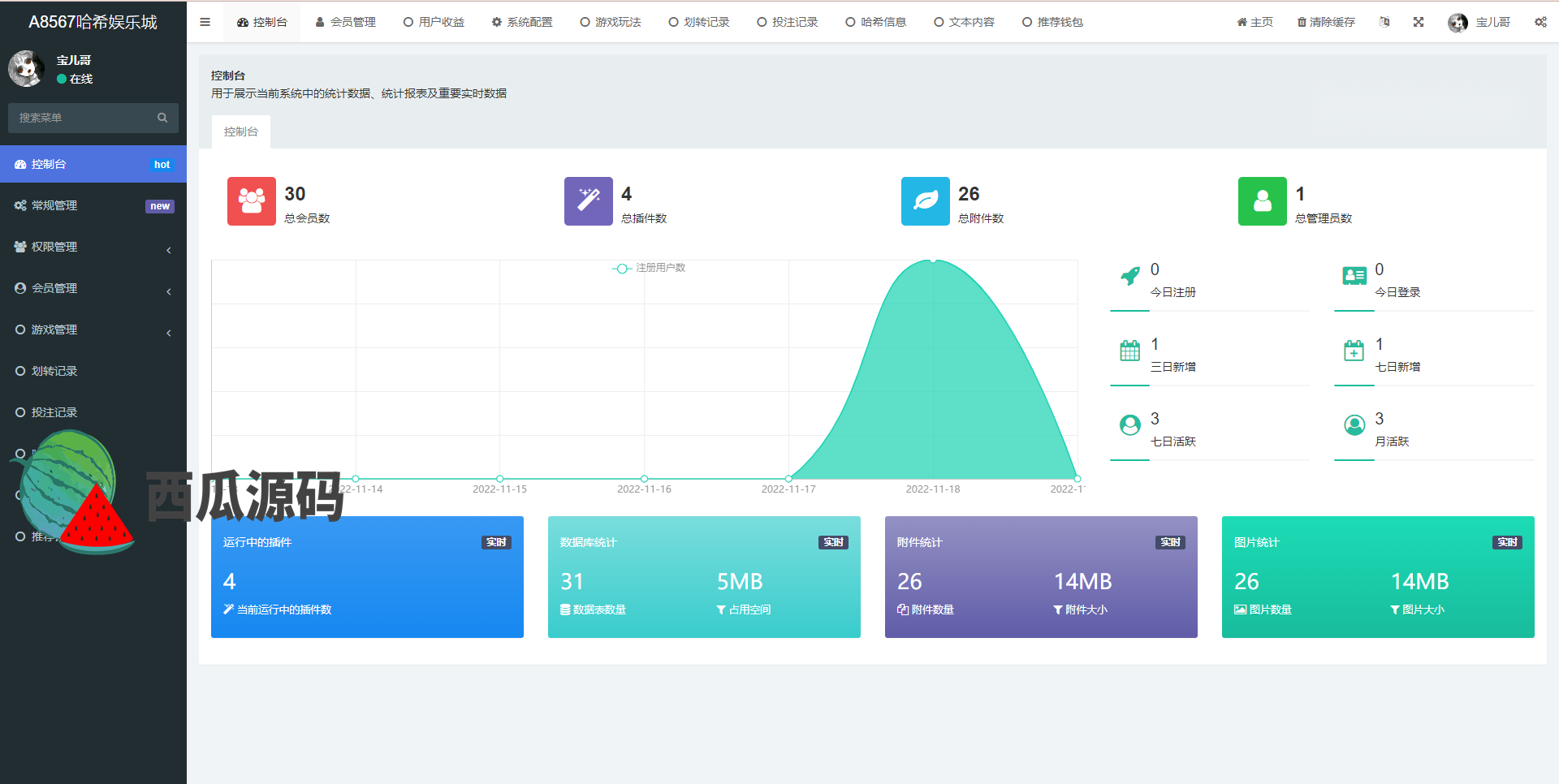The image size is (1559, 784).
Task: Click 实时 badge on 图片统计 card
Action: pyautogui.click(x=1508, y=542)
